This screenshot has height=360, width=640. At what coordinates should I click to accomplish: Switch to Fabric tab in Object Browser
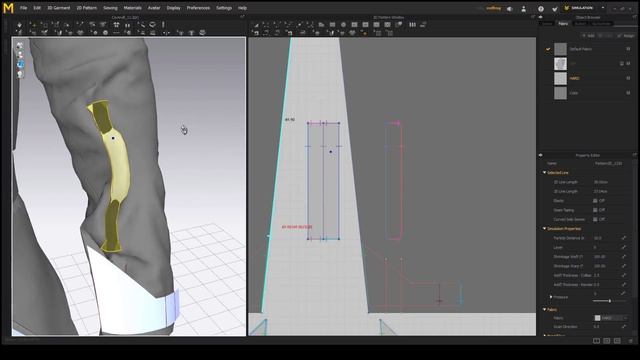(x=563, y=24)
